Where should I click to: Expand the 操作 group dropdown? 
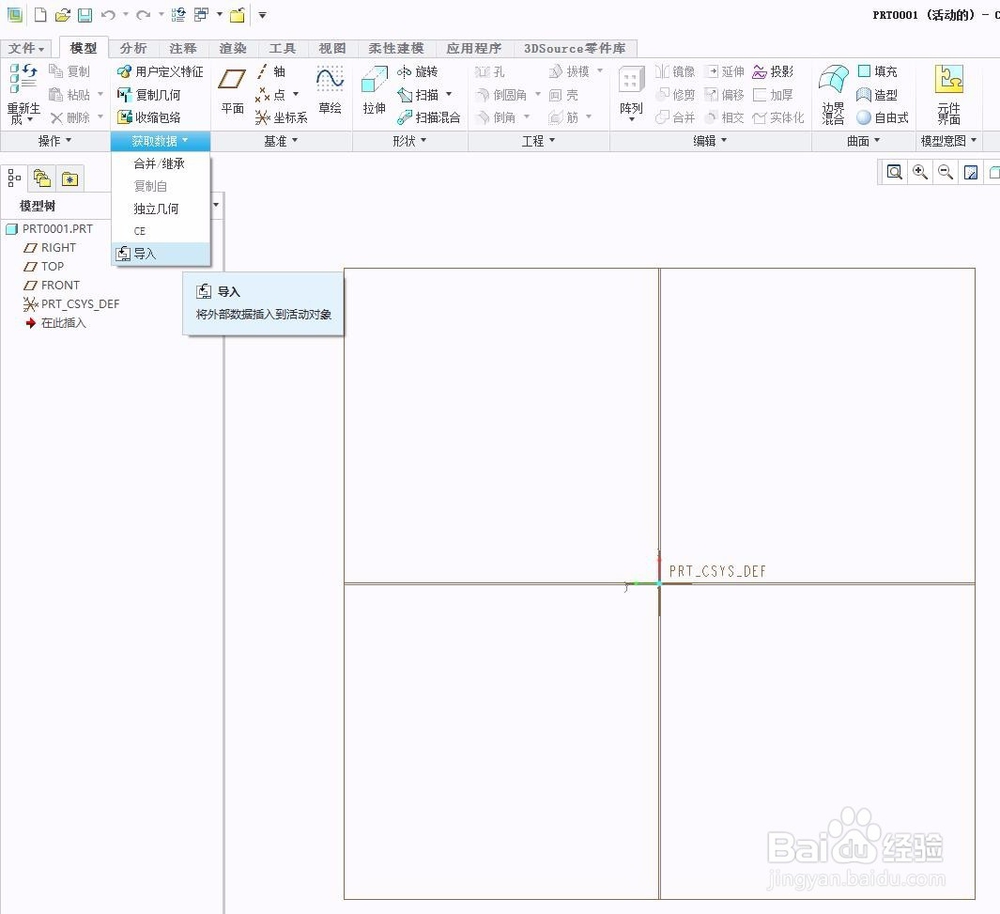tap(55, 140)
